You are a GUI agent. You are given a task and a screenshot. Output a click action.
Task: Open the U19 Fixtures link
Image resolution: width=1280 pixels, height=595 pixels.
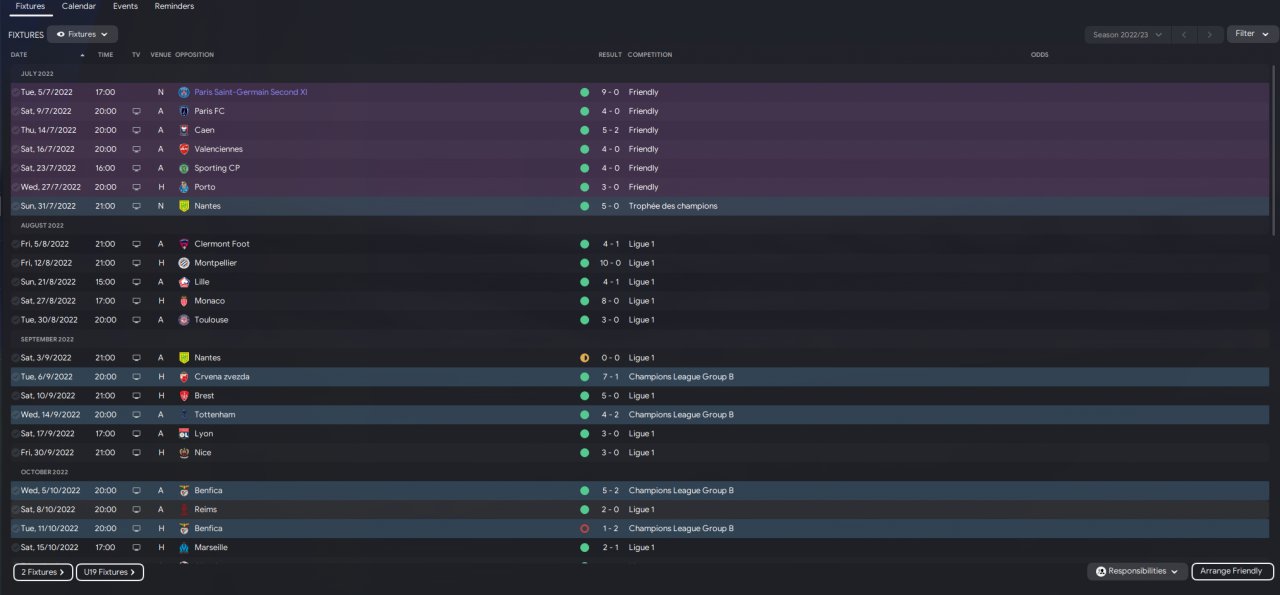[110, 572]
